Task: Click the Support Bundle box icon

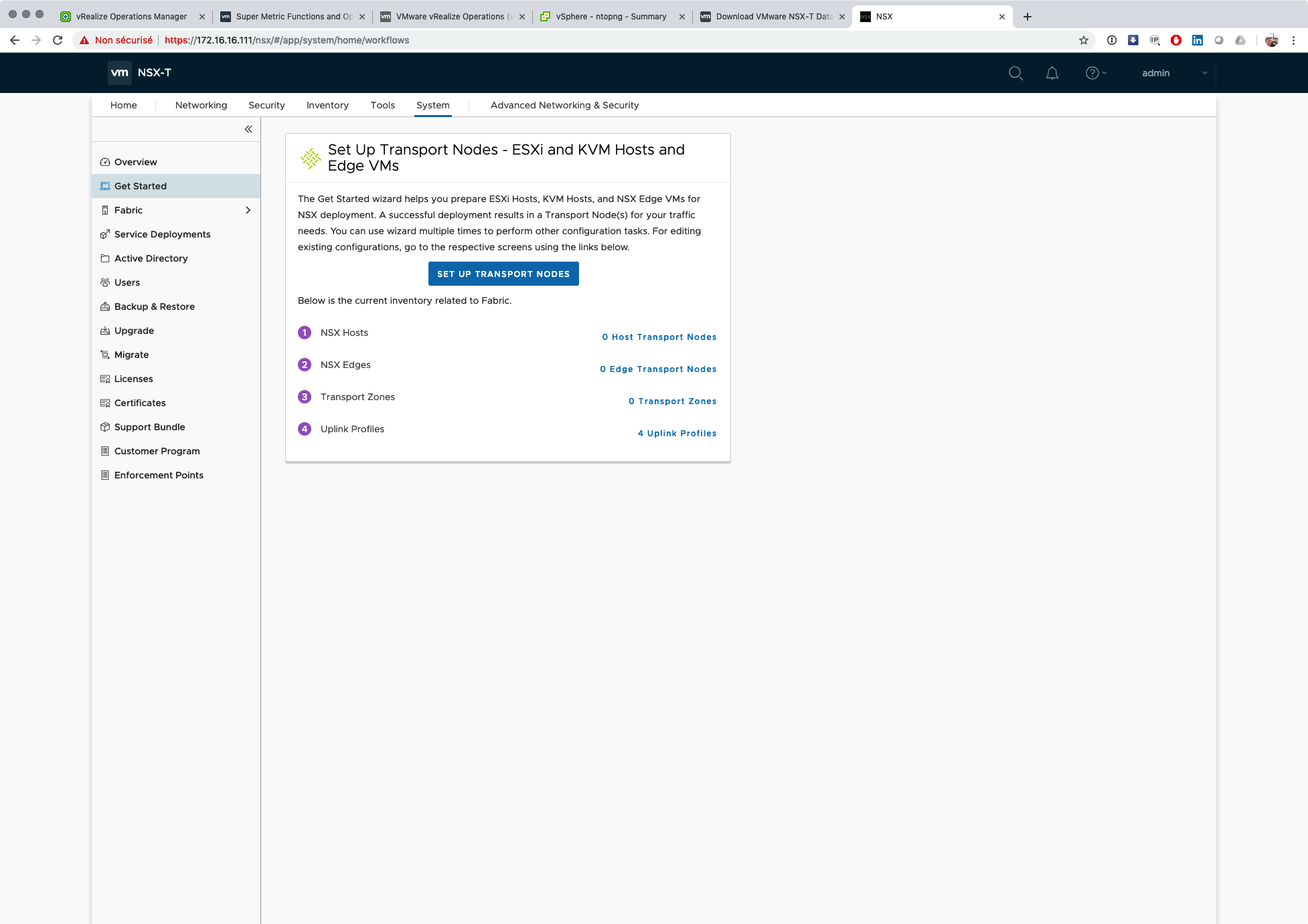Action: coord(105,427)
